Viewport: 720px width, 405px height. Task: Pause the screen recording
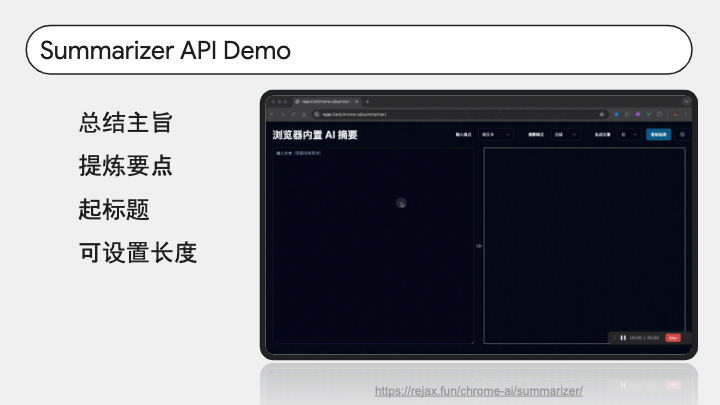click(623, 338)
